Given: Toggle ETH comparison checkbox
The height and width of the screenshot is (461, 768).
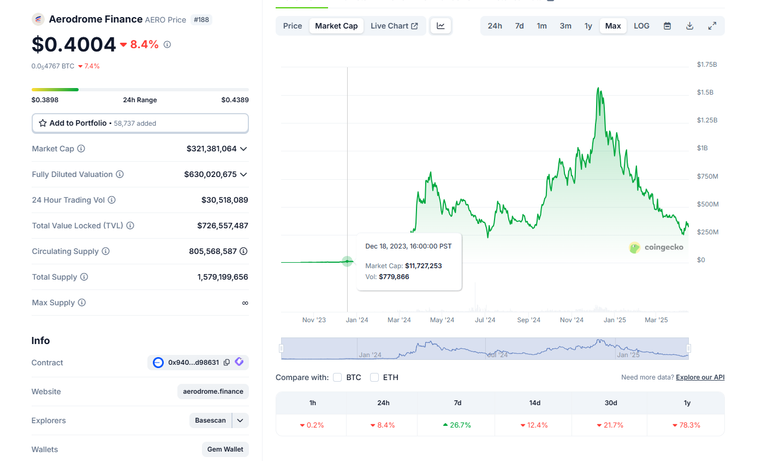Looking at the screenshot, I should (375, 377).
